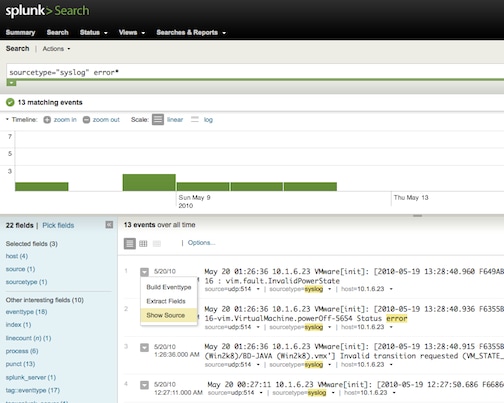
Task: Choose linear scale link
Action: [175, 120]
